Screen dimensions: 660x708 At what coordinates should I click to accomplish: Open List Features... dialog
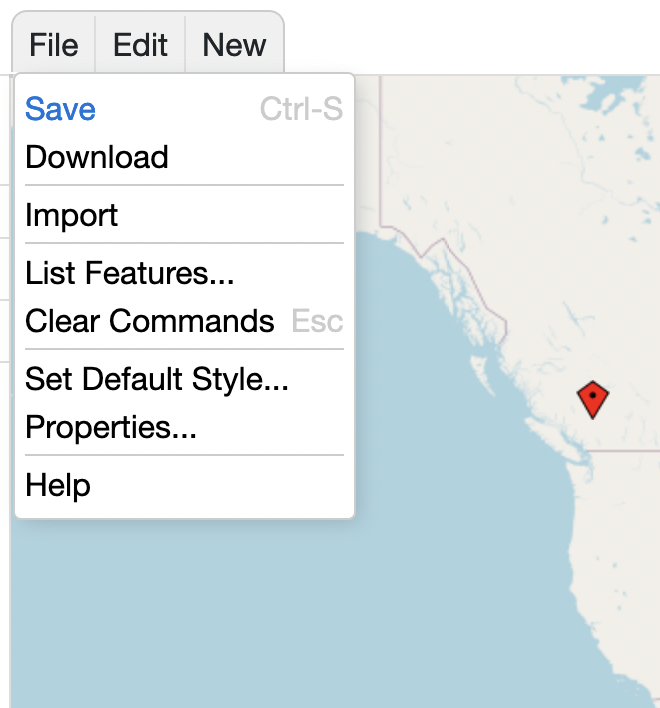pos(130,273)
